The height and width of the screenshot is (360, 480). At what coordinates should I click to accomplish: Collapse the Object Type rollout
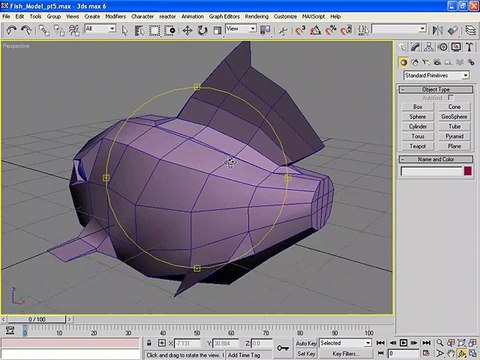coord(436,89)
